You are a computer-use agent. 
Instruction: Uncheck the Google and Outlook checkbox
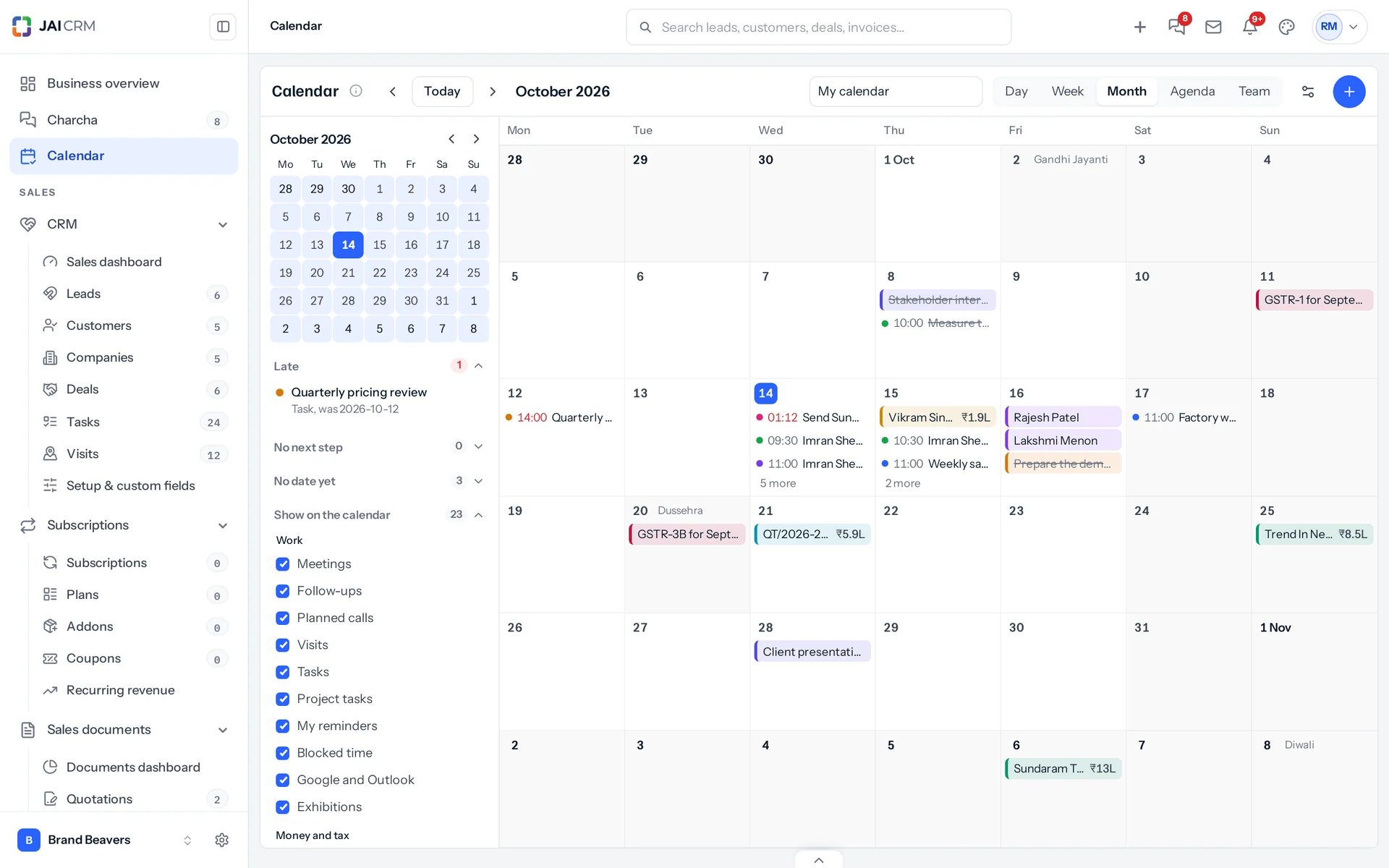(283, 780)
